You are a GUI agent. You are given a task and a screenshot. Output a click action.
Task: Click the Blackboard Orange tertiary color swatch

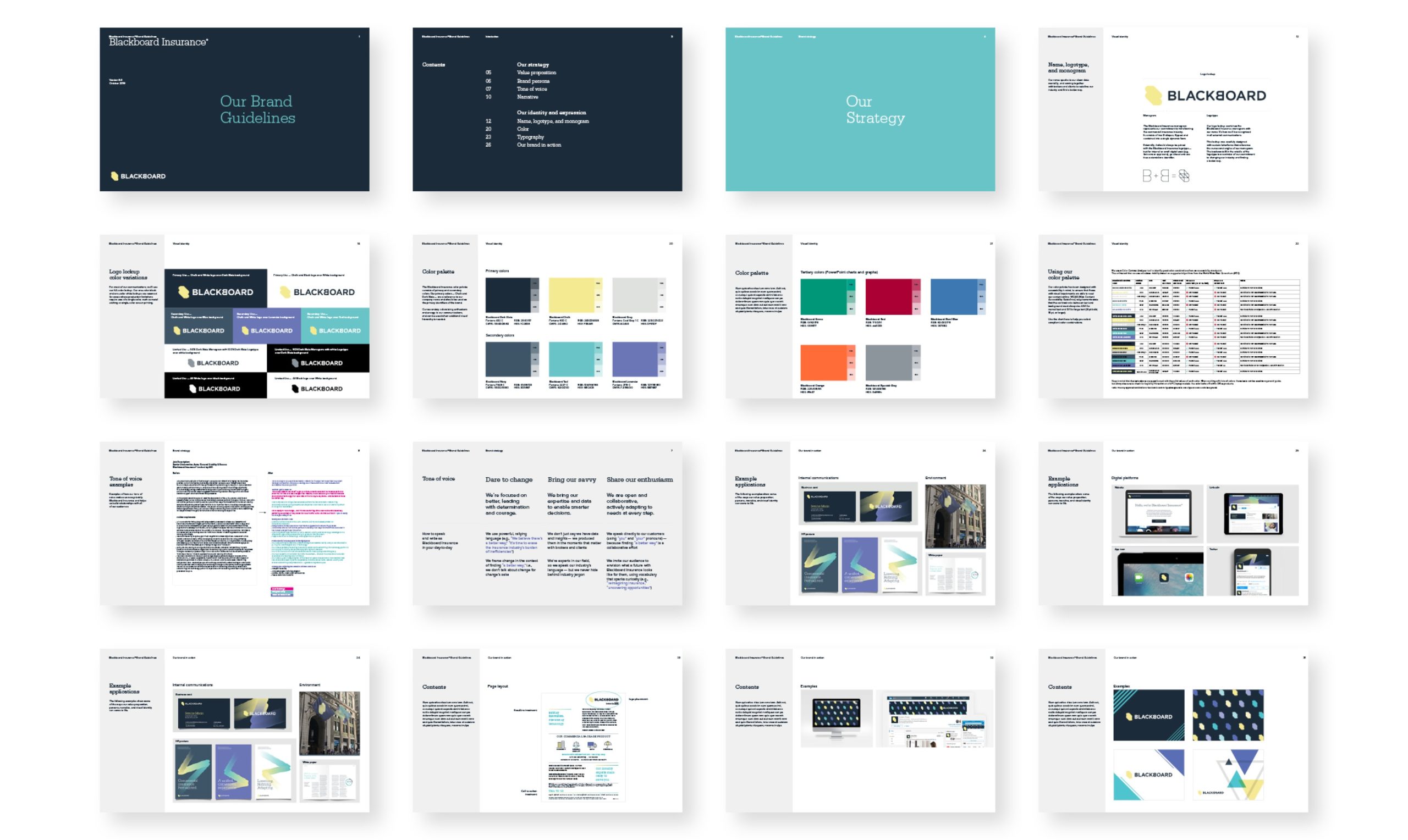(x=823, y=363)
